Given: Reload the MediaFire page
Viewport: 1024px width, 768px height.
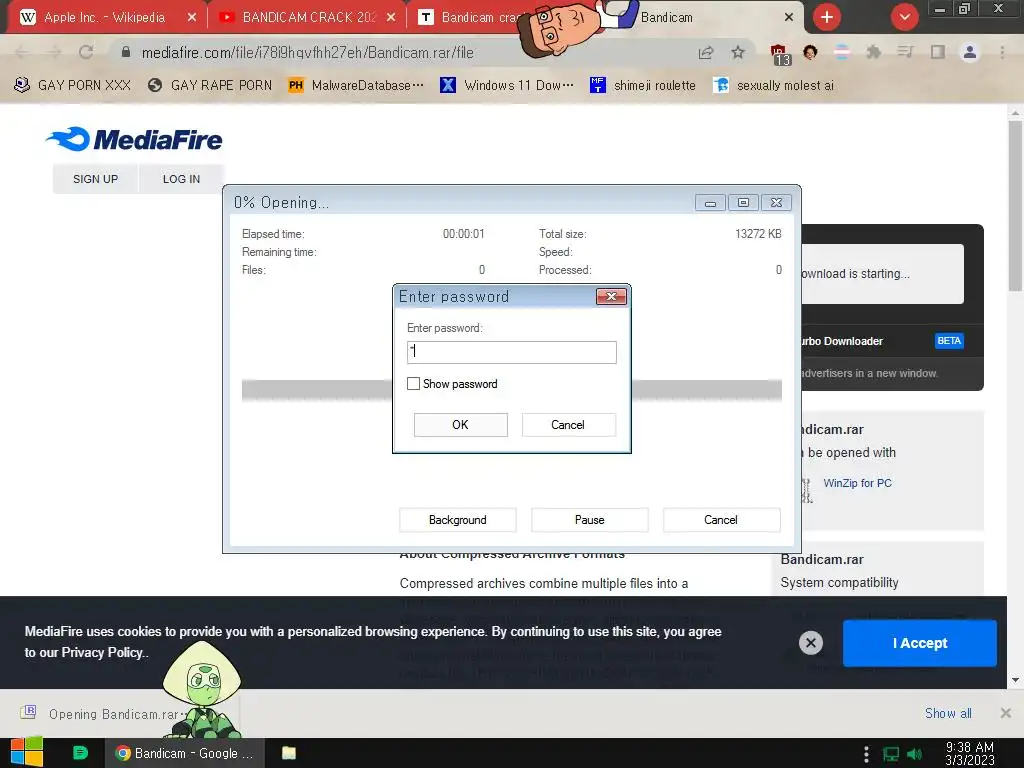Looking at the screenshot, I should [86, 52].
